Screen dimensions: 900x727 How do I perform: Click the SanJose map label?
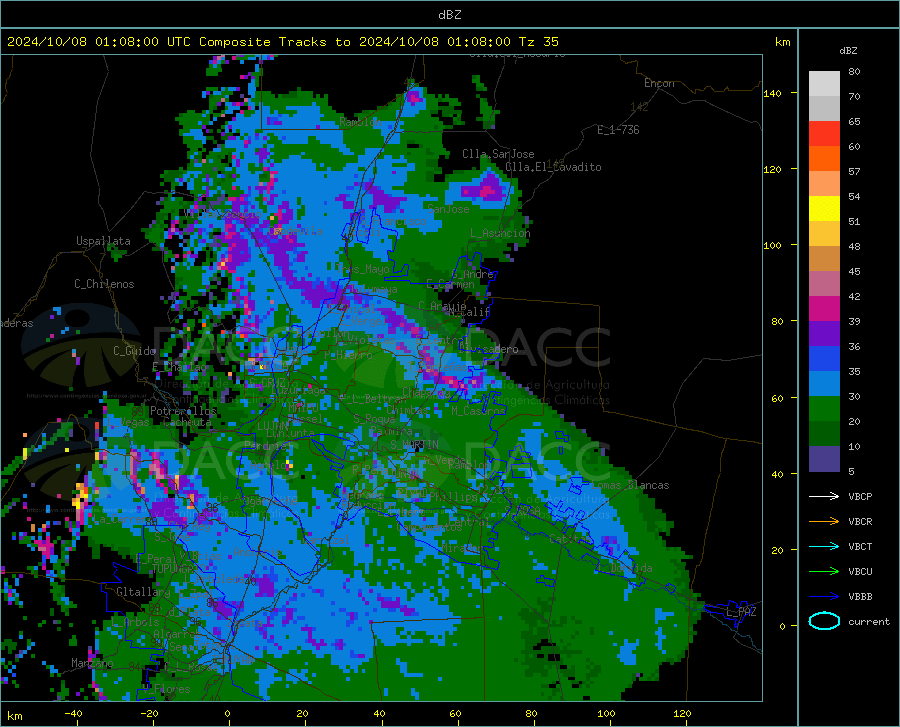click(448, 209)
